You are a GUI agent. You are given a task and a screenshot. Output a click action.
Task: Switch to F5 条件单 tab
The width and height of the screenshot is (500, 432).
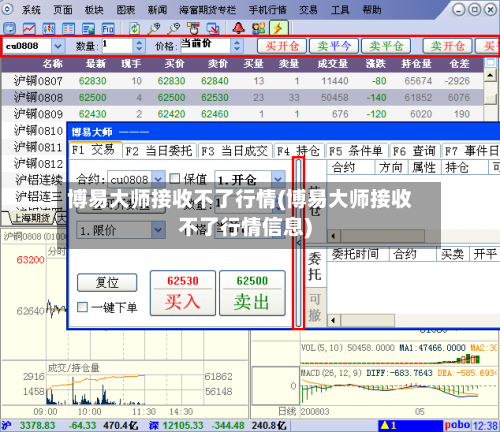tap(356, 151)
